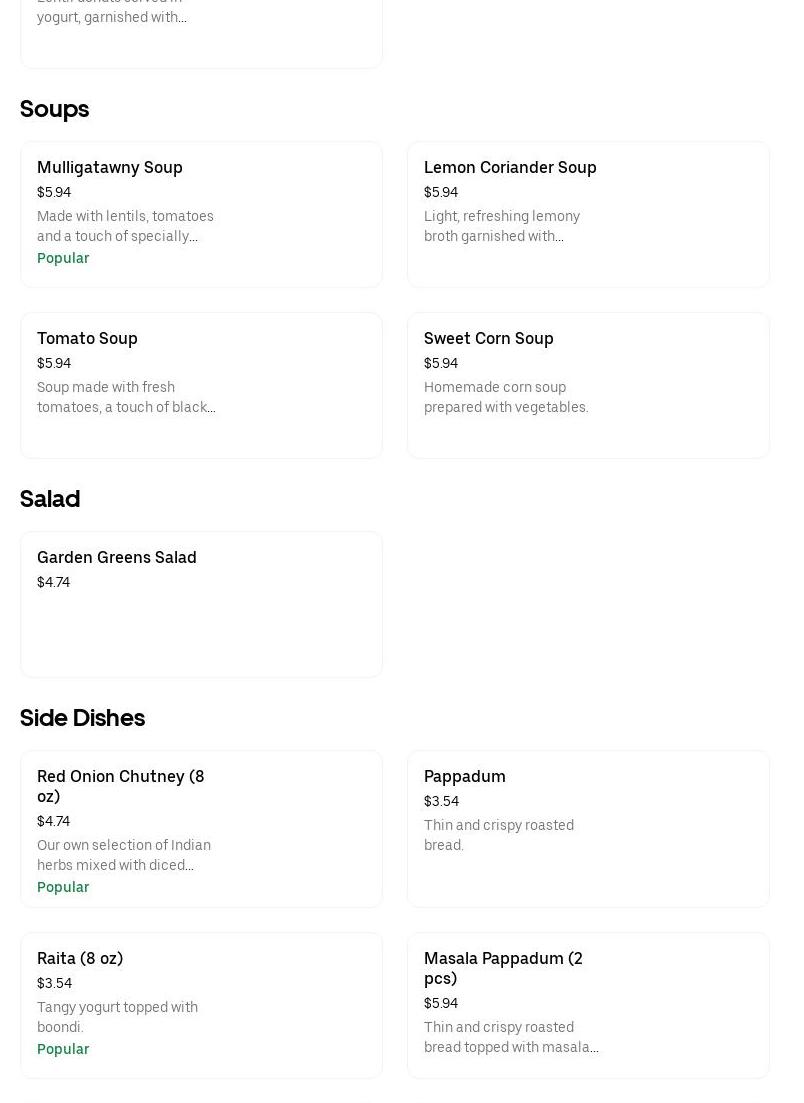804x1103 pixels.
Task: Select Lemon Coriander Soup from the menu
Action: 510,167
